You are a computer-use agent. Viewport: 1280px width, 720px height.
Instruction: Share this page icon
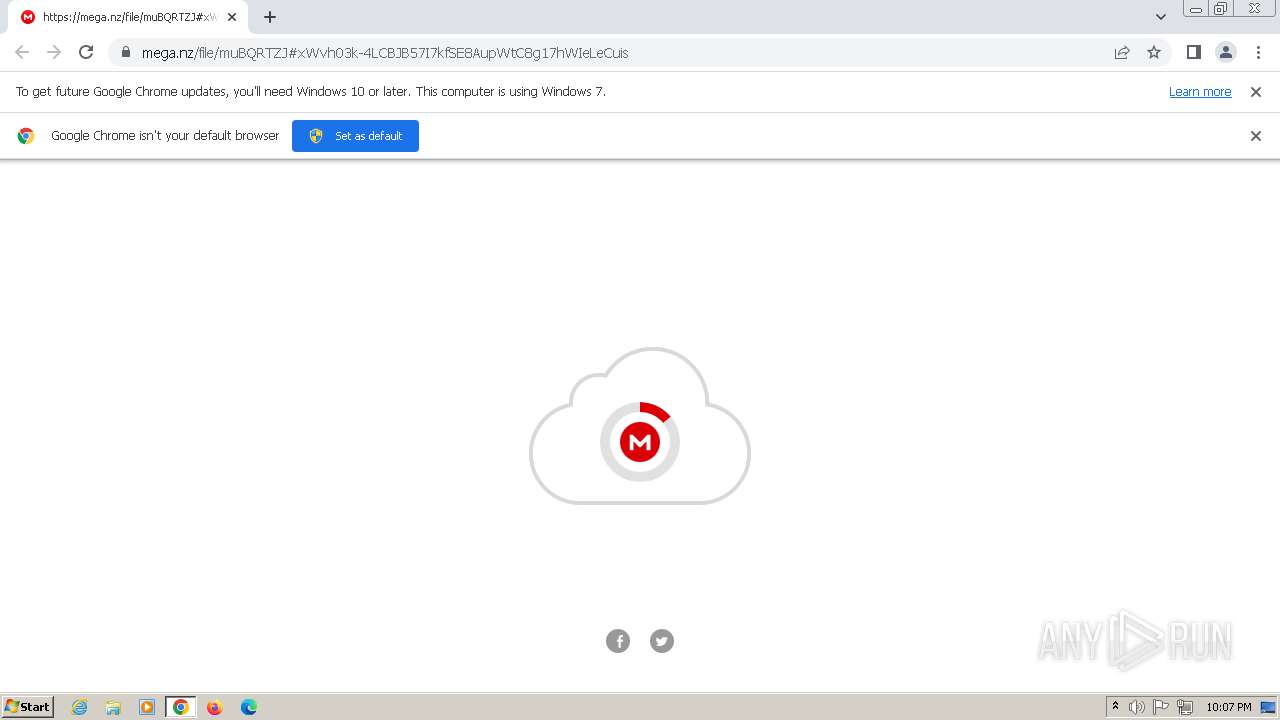click(x=1122, y=52)
